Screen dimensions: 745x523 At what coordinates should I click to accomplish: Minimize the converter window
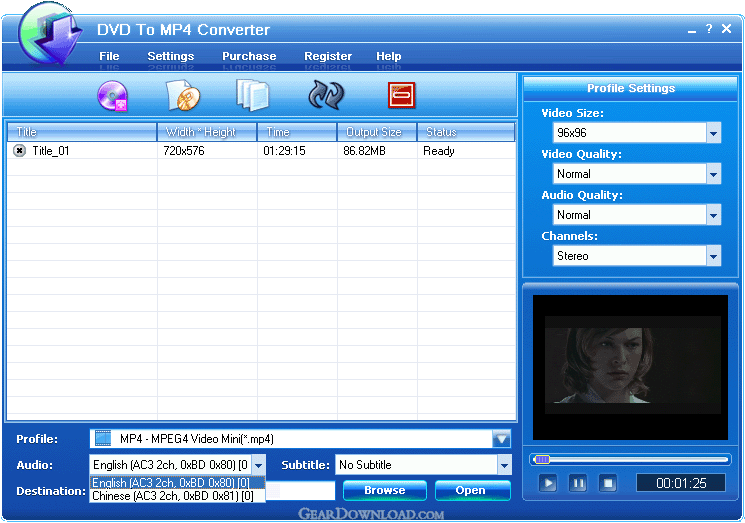pos(692,30)
